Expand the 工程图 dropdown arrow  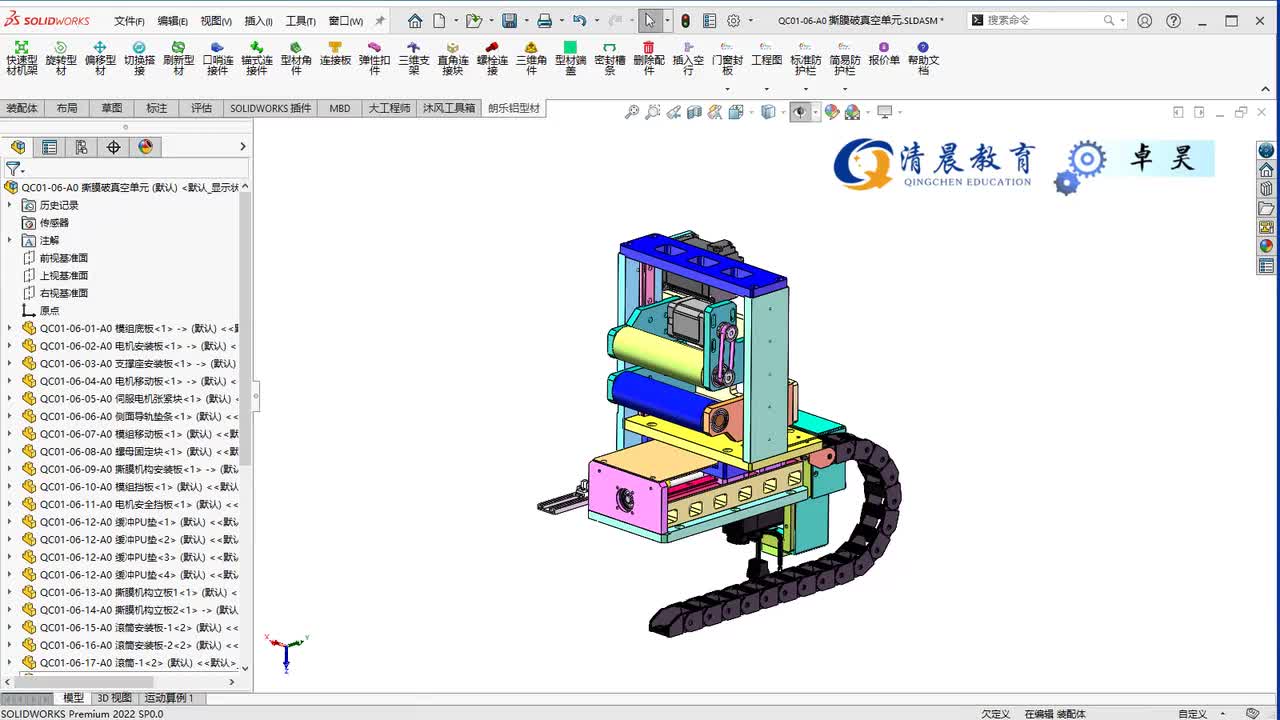click(x=767, y=88)
